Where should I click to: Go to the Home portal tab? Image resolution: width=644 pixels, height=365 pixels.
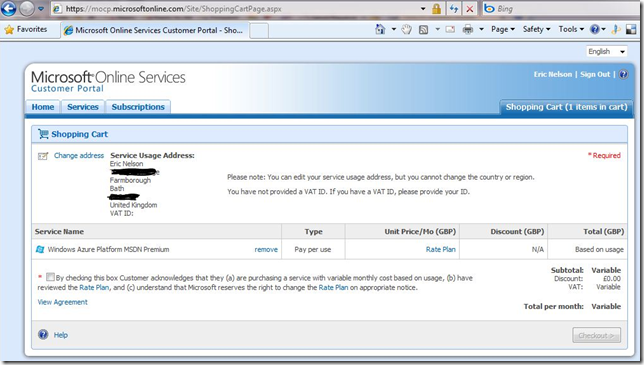pyautogui.click(x=43, y=107)
